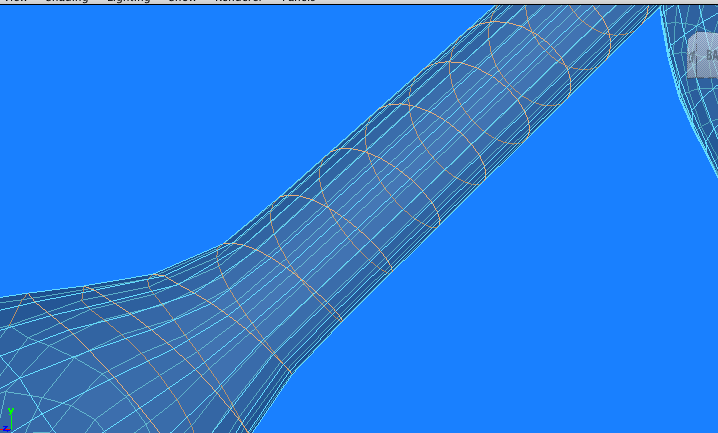Click the BACK face of the view cube
This screenshot has width=718, height=433.
pos(707,55)
